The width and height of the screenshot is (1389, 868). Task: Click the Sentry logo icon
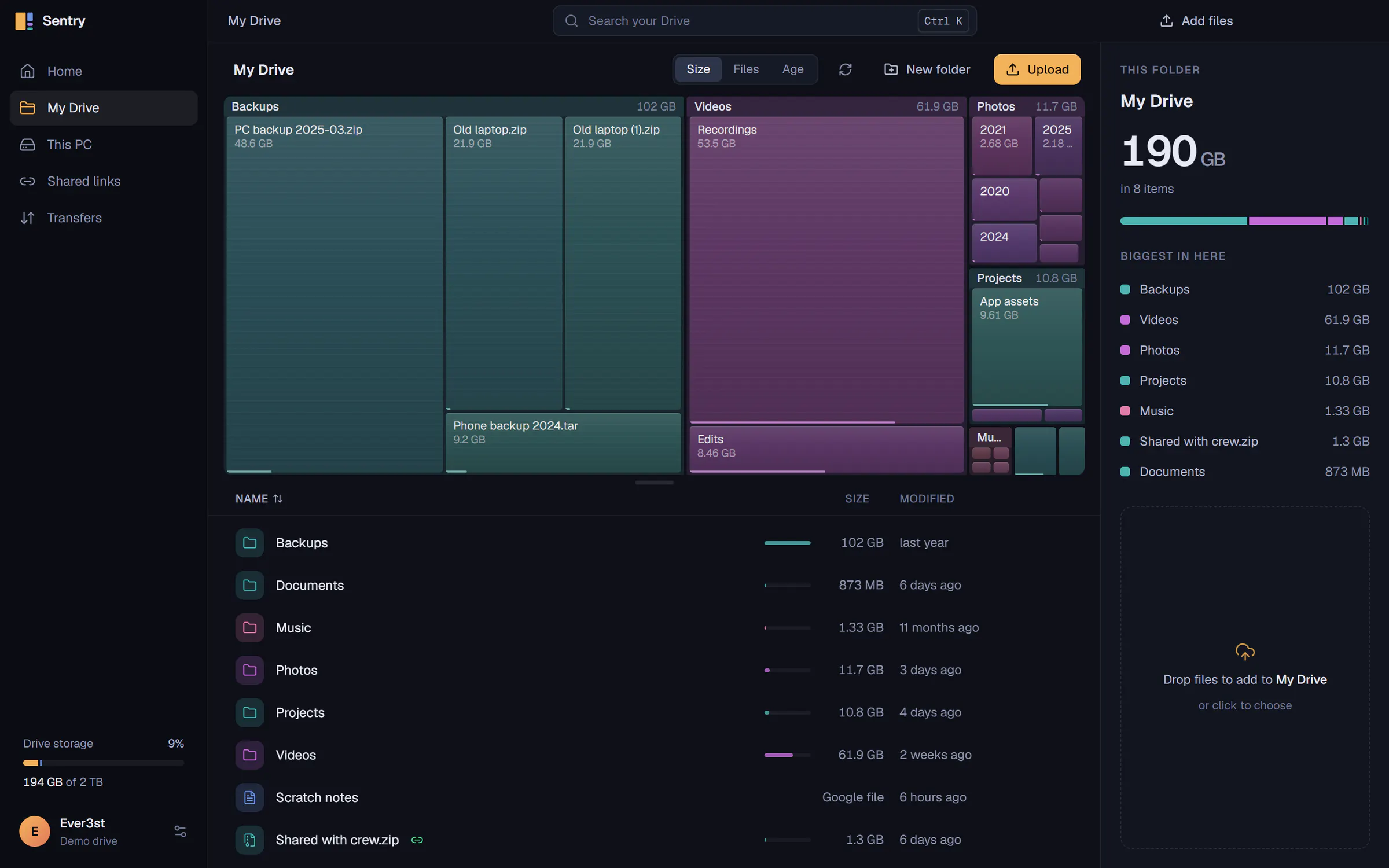(24, 21)
